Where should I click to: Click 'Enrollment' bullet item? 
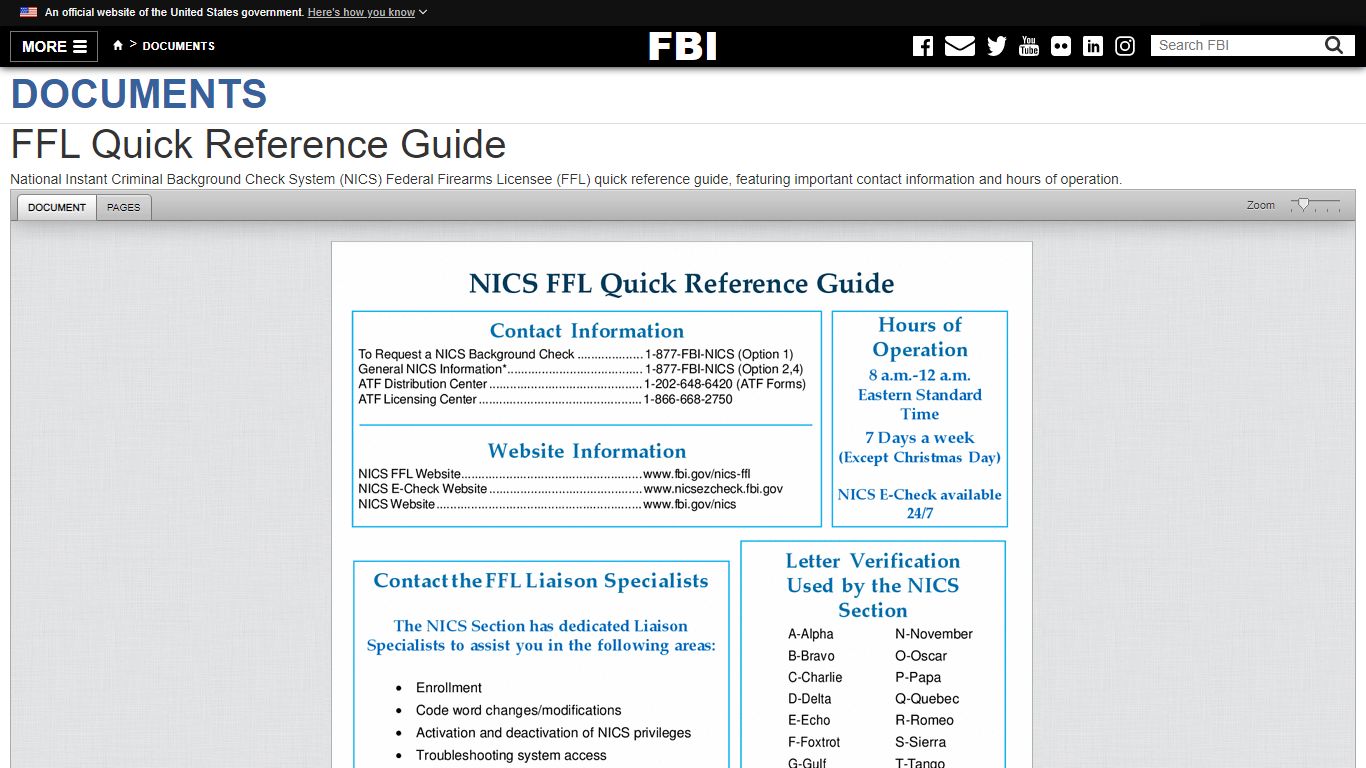pyautogui.click(x=449, y=688)
